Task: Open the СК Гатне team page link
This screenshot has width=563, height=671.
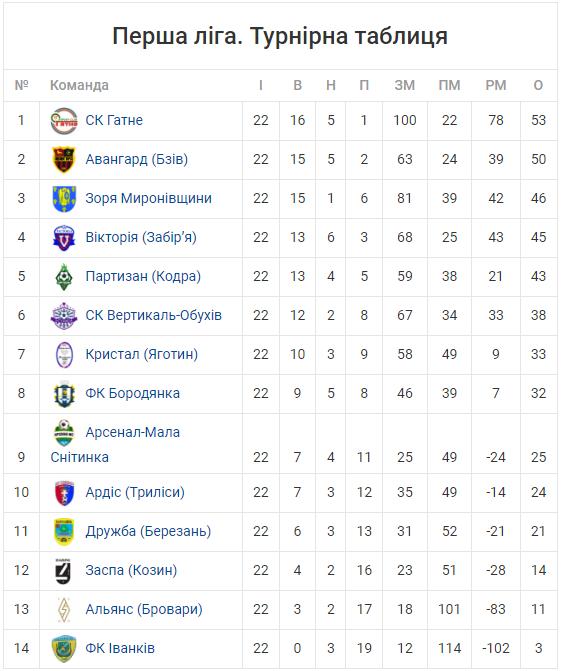Action: pyautogui.click(x=114, y=120)
